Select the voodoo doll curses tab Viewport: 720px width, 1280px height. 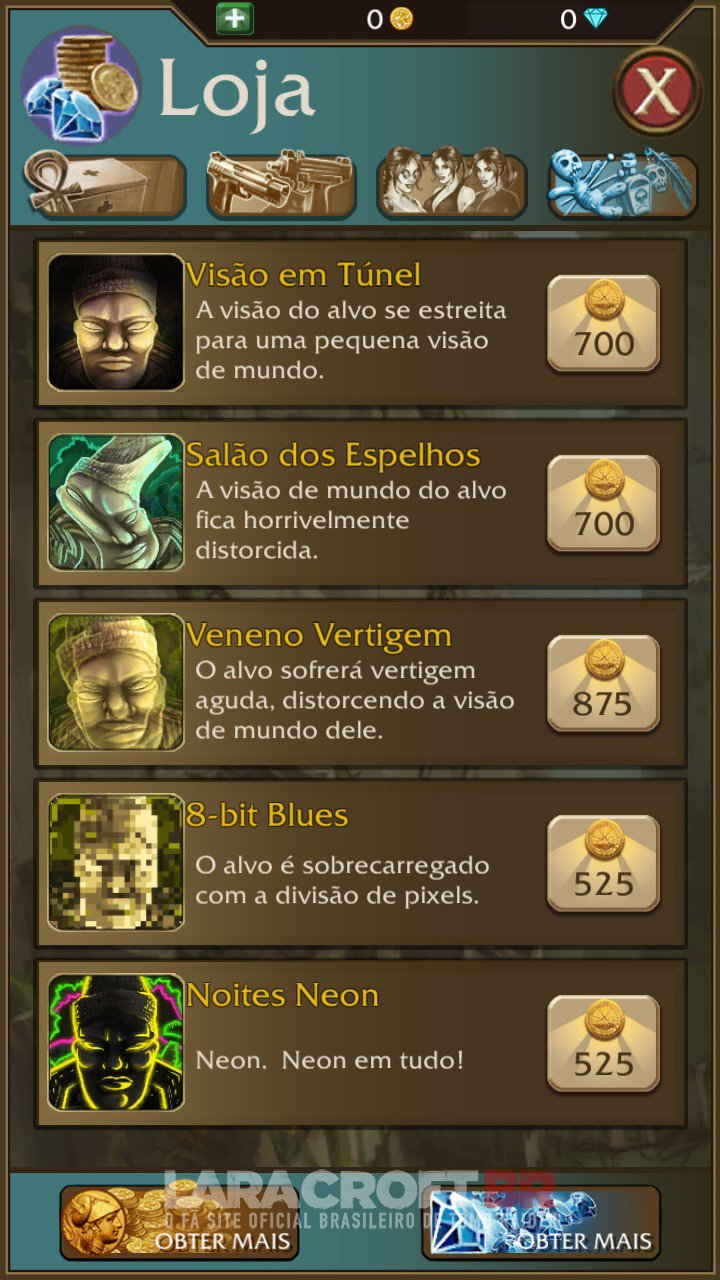(622, 183)
